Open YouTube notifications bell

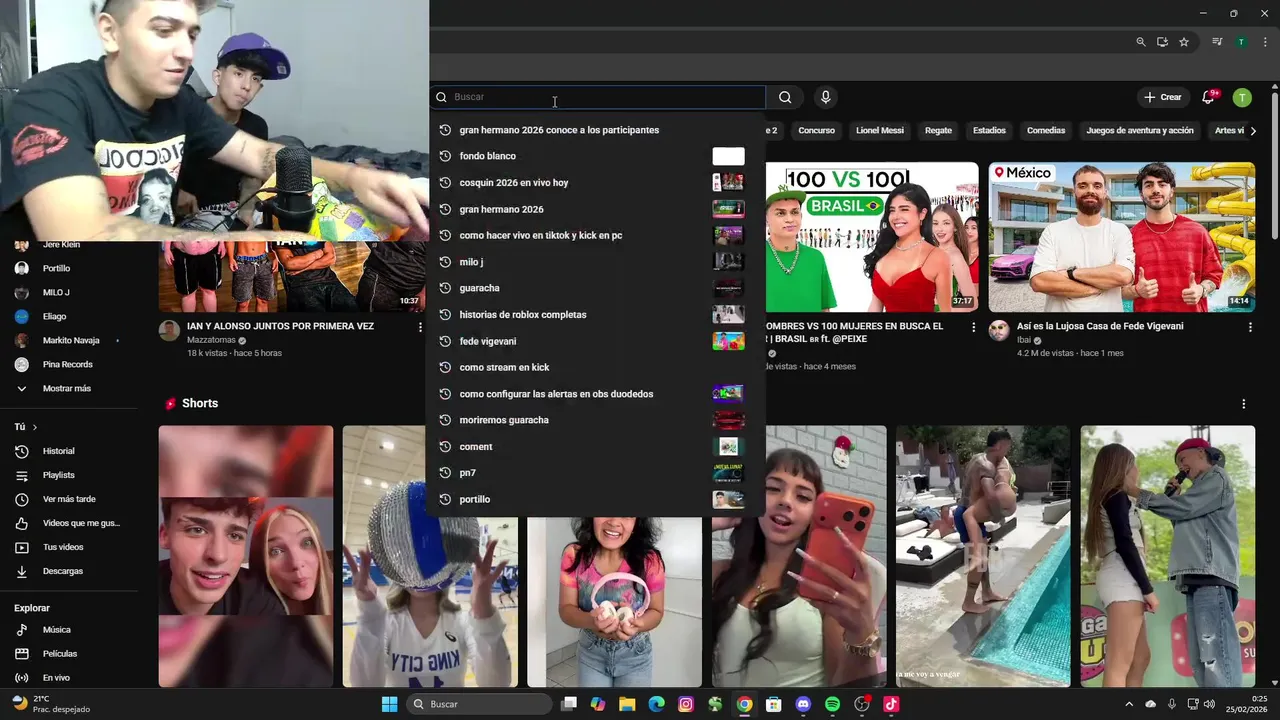[x=1209, y=97]
